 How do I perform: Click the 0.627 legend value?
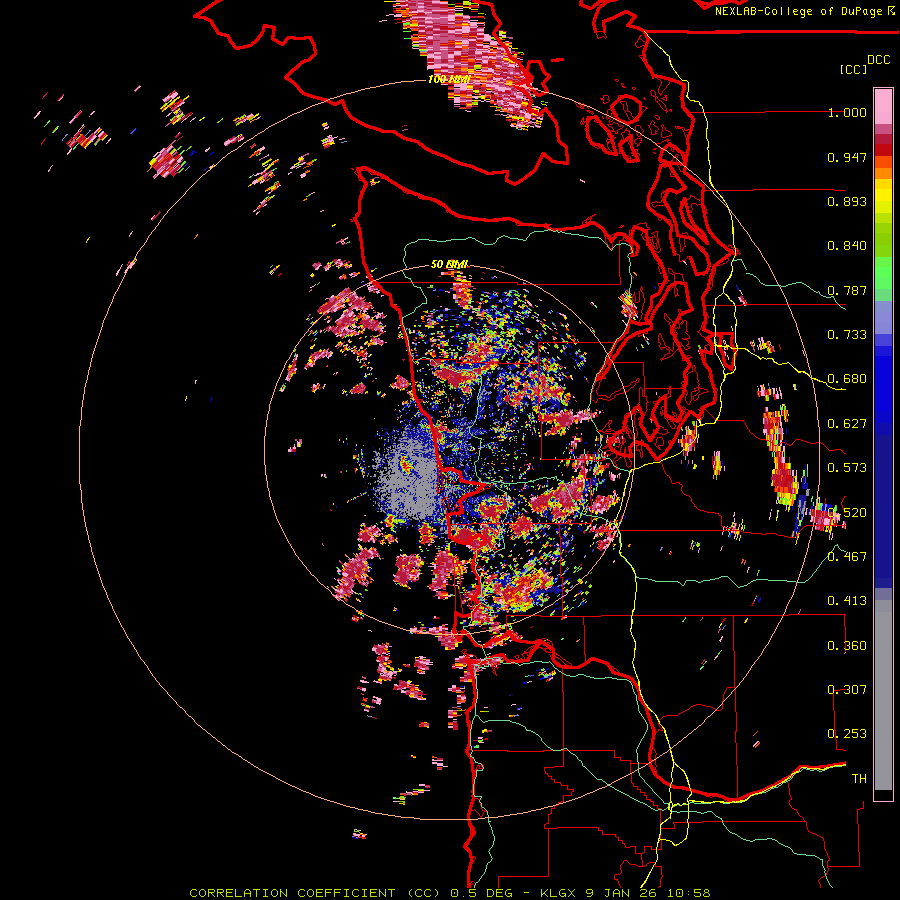pos(847,424)
